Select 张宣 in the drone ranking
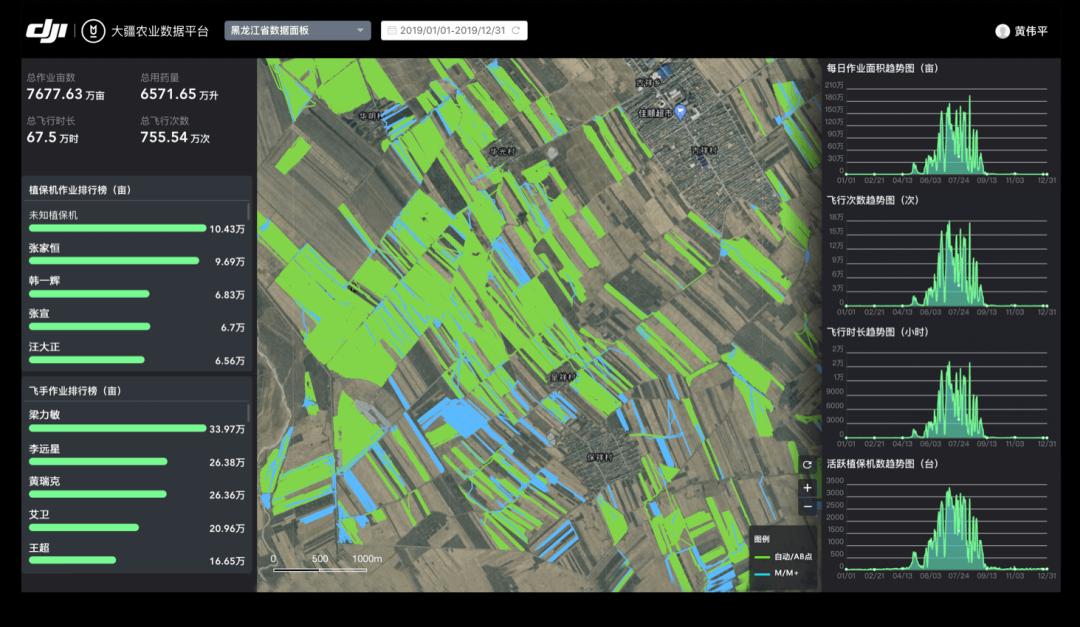 tap(39, 314)
